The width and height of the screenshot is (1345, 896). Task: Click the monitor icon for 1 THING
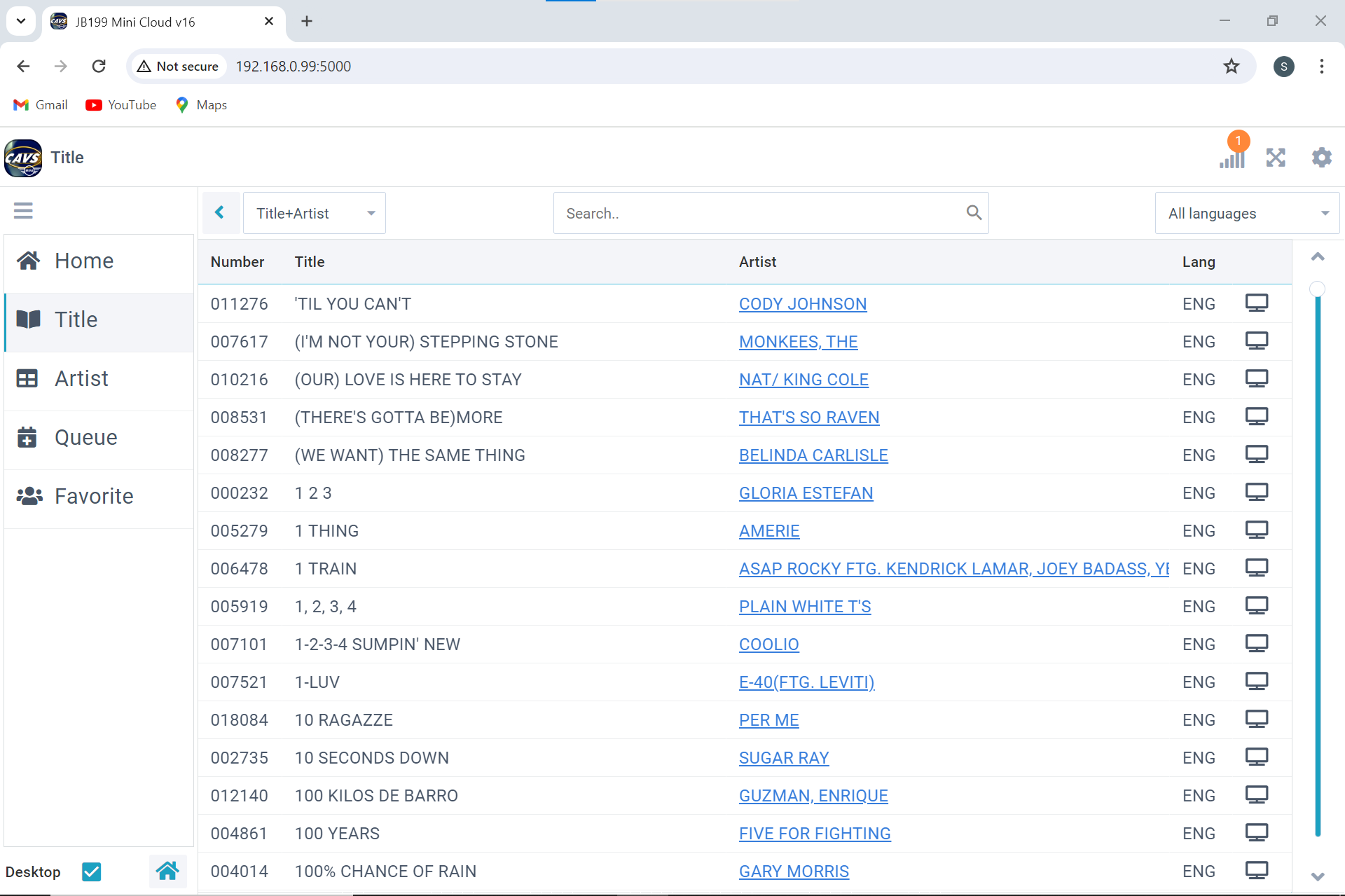[x=1256, y=530]
